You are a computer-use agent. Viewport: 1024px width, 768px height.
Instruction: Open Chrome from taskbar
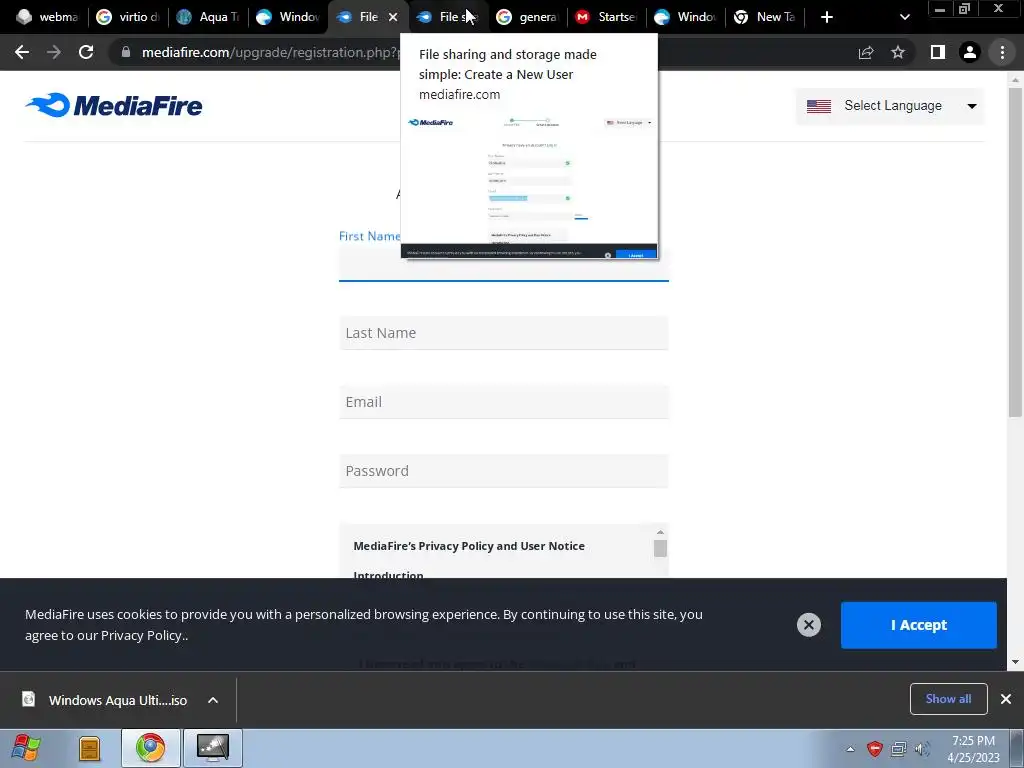coord(150,748)
